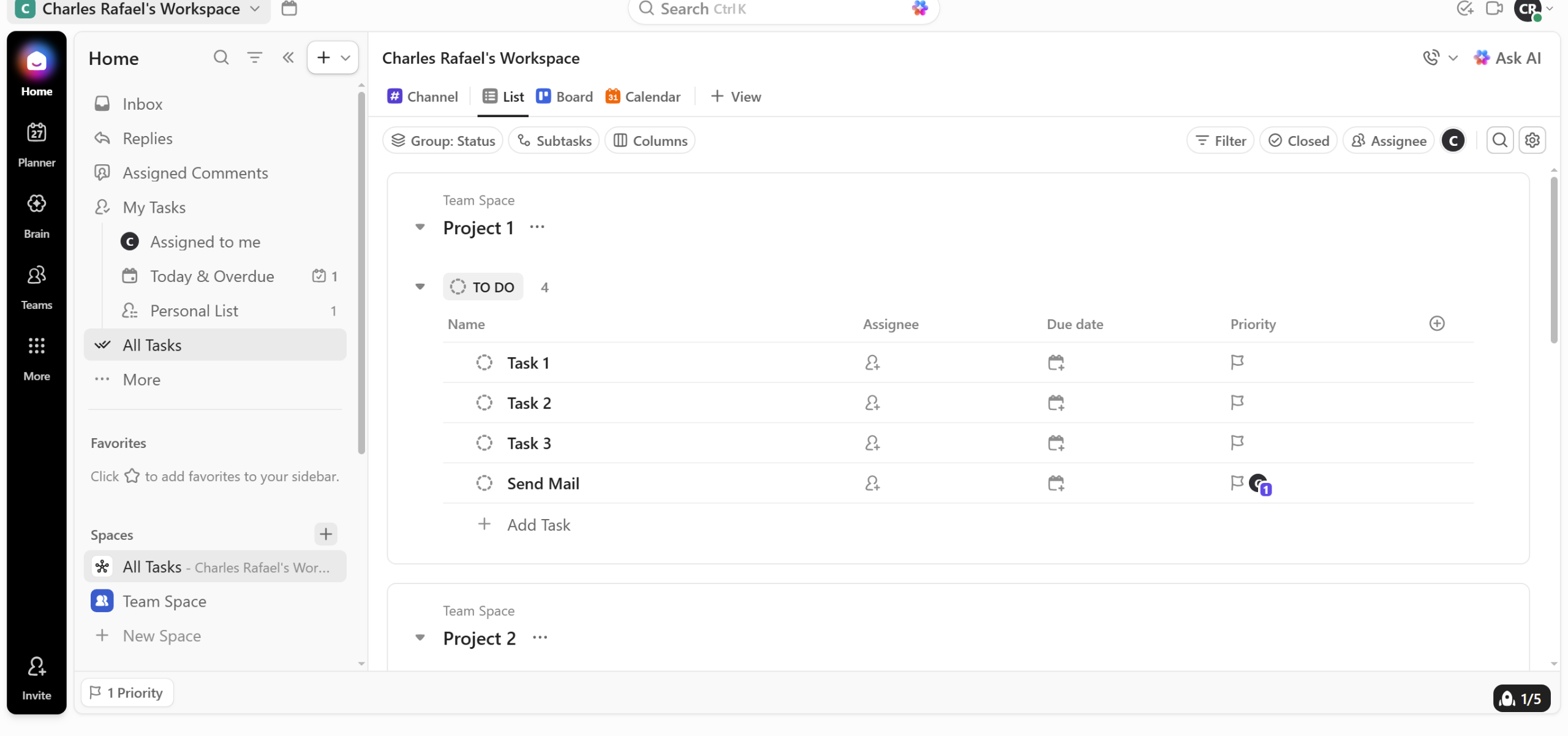Image resolution: width=1568 pixels, height=736 pixels.
Task: Assign someone to Task 3
Action: (x=872, y=443)
